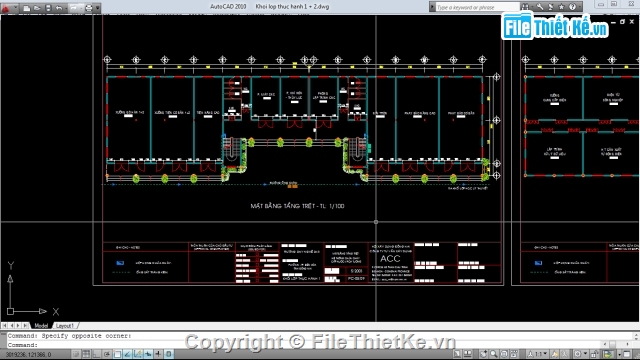Viewport: 640px width, 360px height.
Task: Click the Quick View Layouts icon
Action: [x=468, y=354]
